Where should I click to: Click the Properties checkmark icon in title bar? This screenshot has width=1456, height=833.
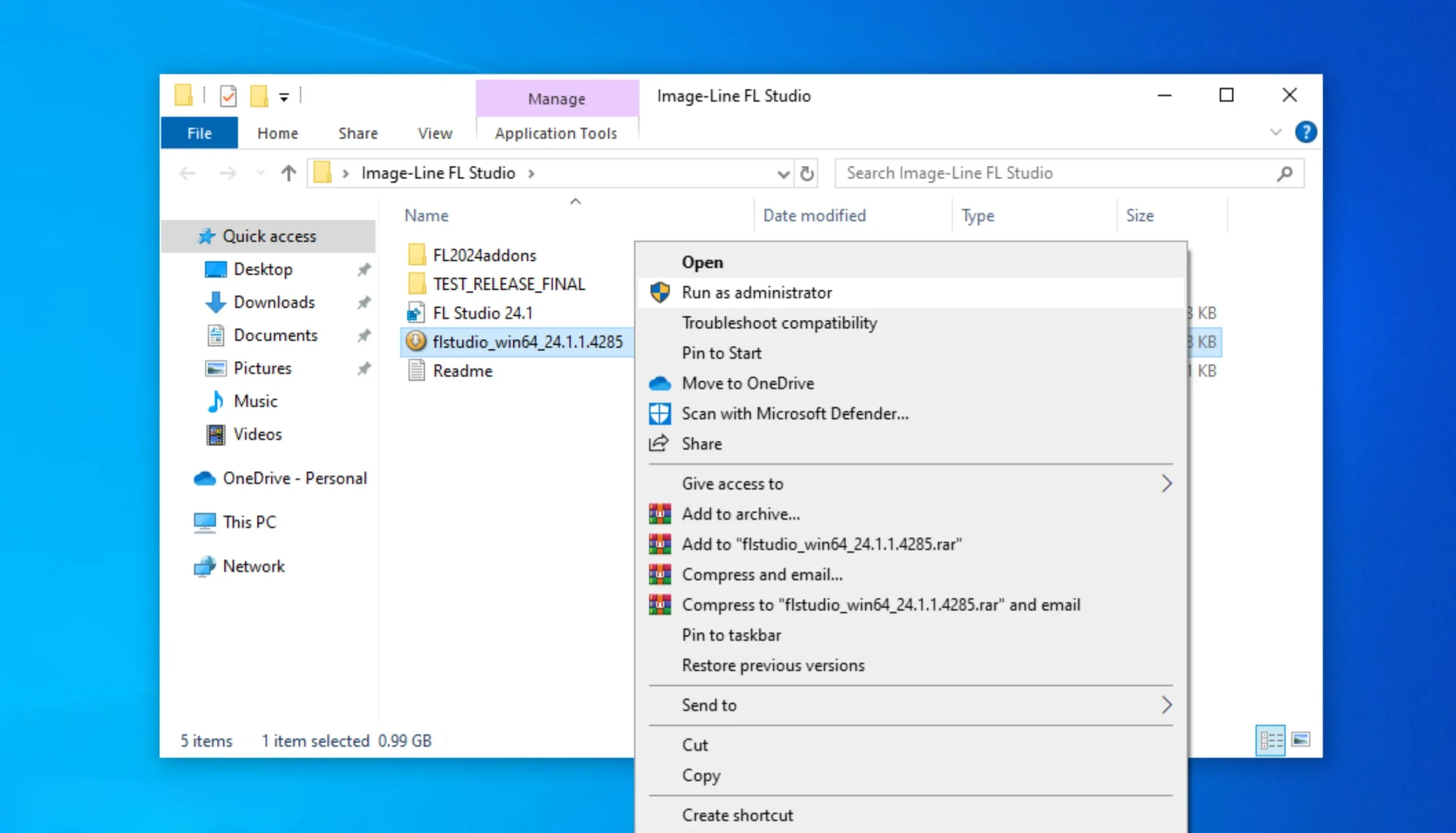(x=228, y=96)
